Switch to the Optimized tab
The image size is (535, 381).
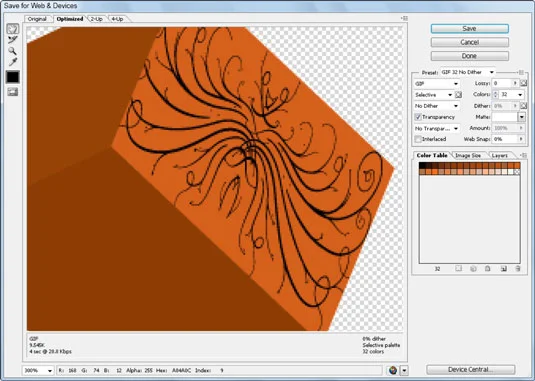70,19
